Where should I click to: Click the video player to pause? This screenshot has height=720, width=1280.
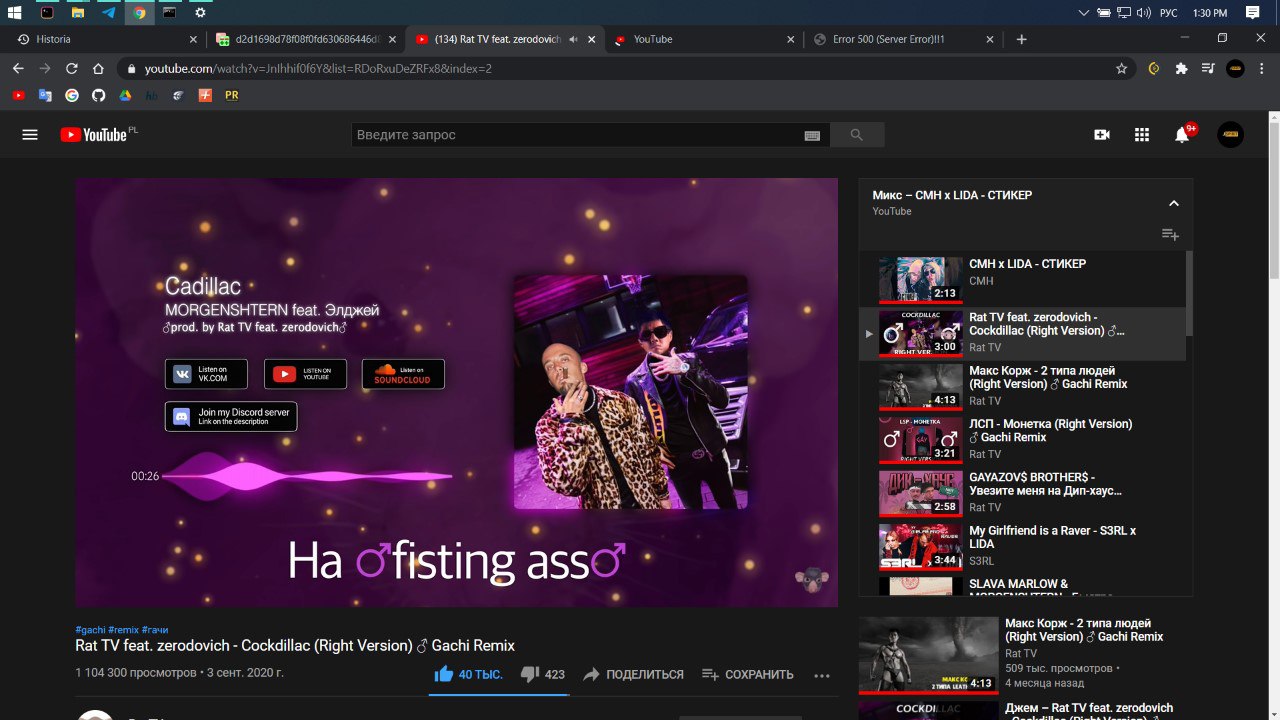tap(456, 392)
